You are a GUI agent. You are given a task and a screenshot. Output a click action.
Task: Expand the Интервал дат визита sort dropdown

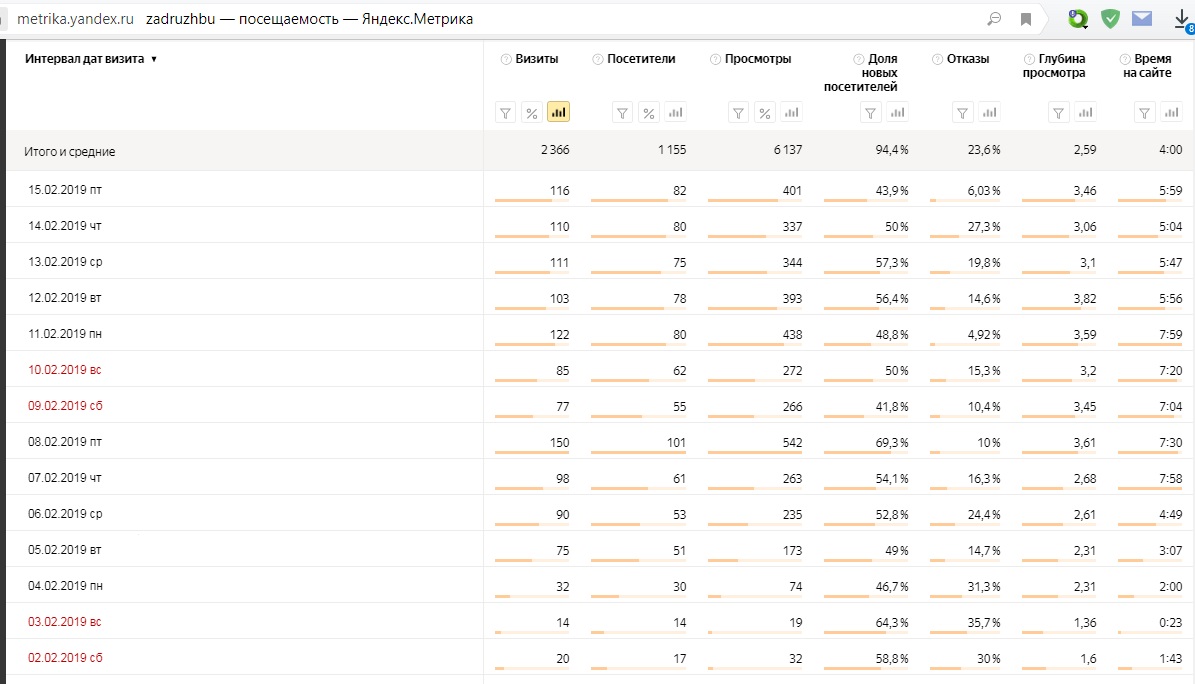pyautogui.click(x=154, y=59)
